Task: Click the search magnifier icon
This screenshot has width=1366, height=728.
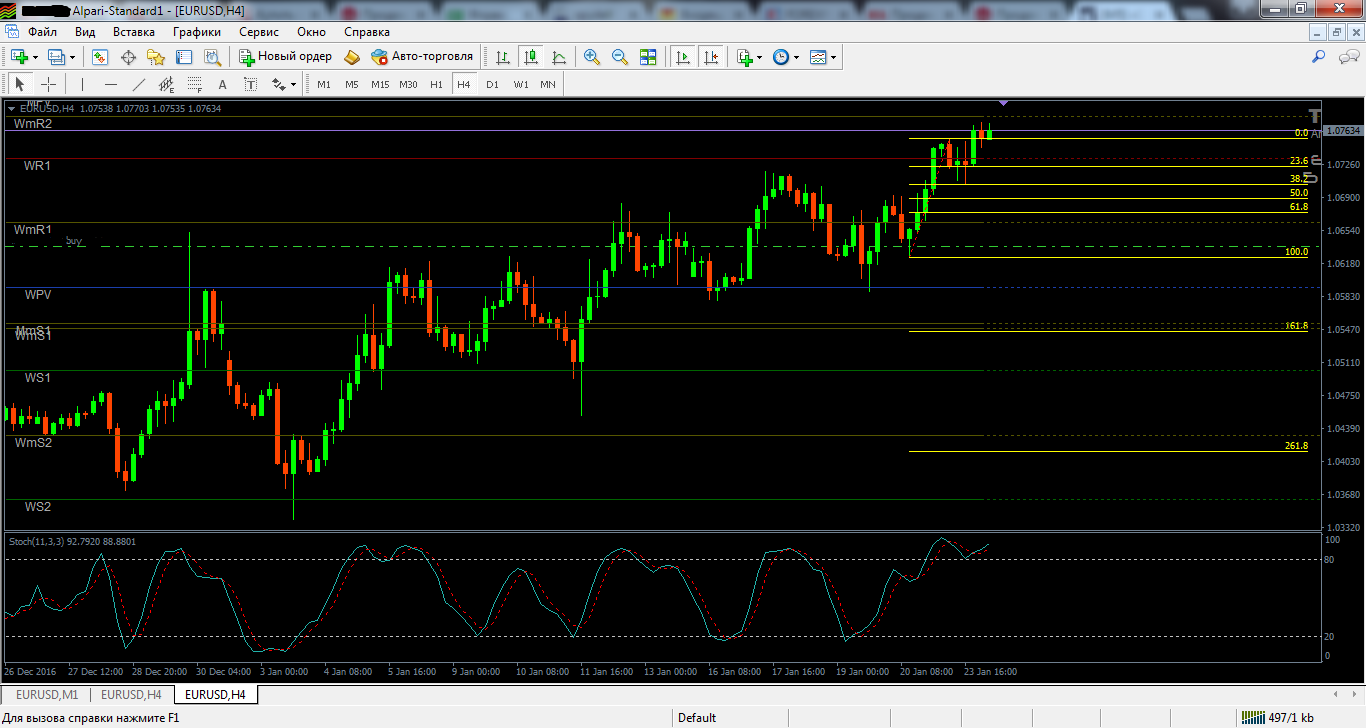Action: click(1319, 57)
